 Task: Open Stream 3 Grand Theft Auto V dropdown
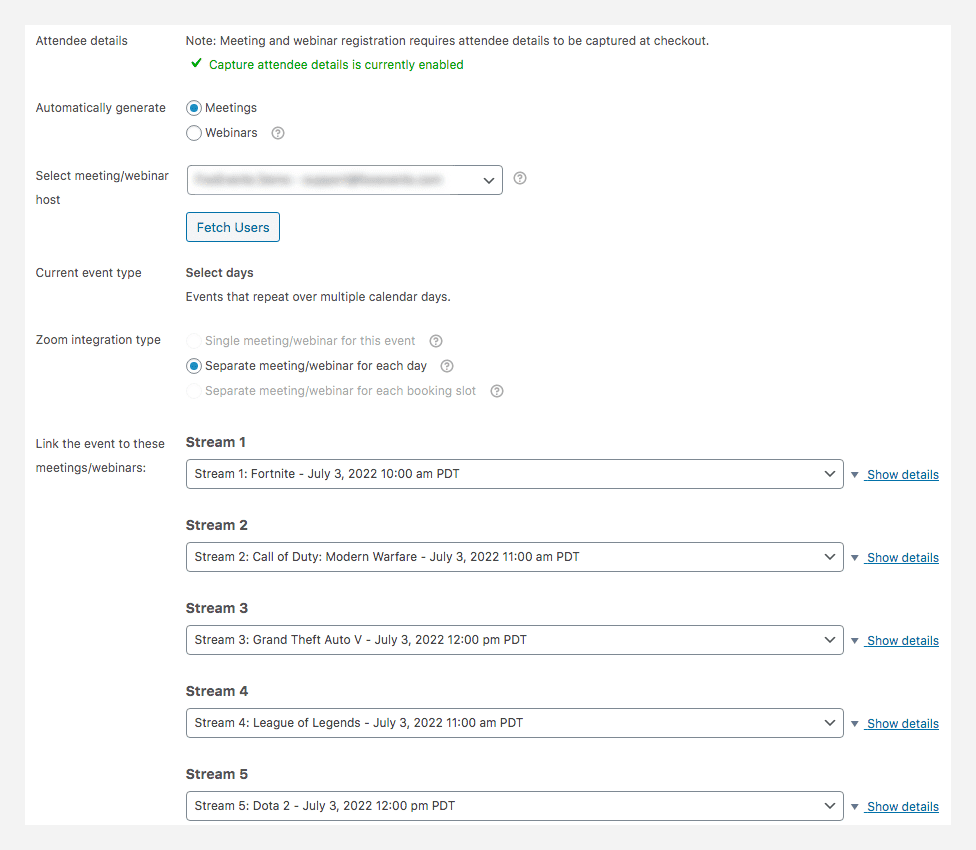pyautogui.click(x=514, y=640)
